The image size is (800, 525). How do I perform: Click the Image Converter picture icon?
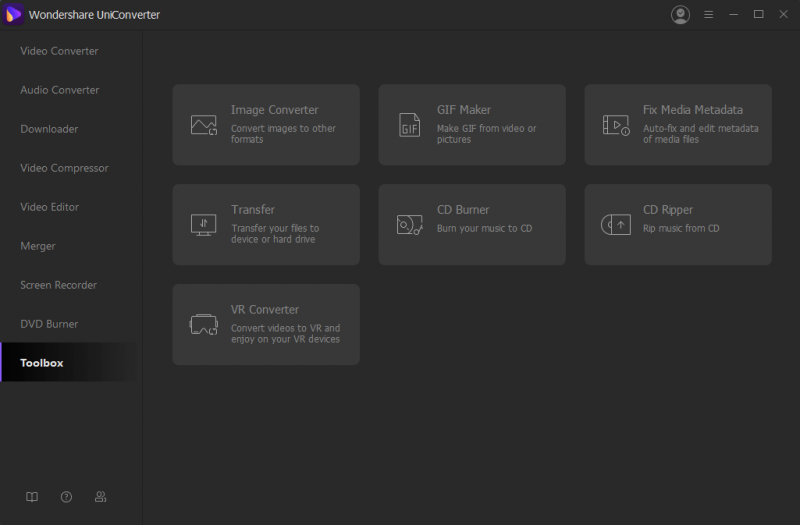(204, 125)
